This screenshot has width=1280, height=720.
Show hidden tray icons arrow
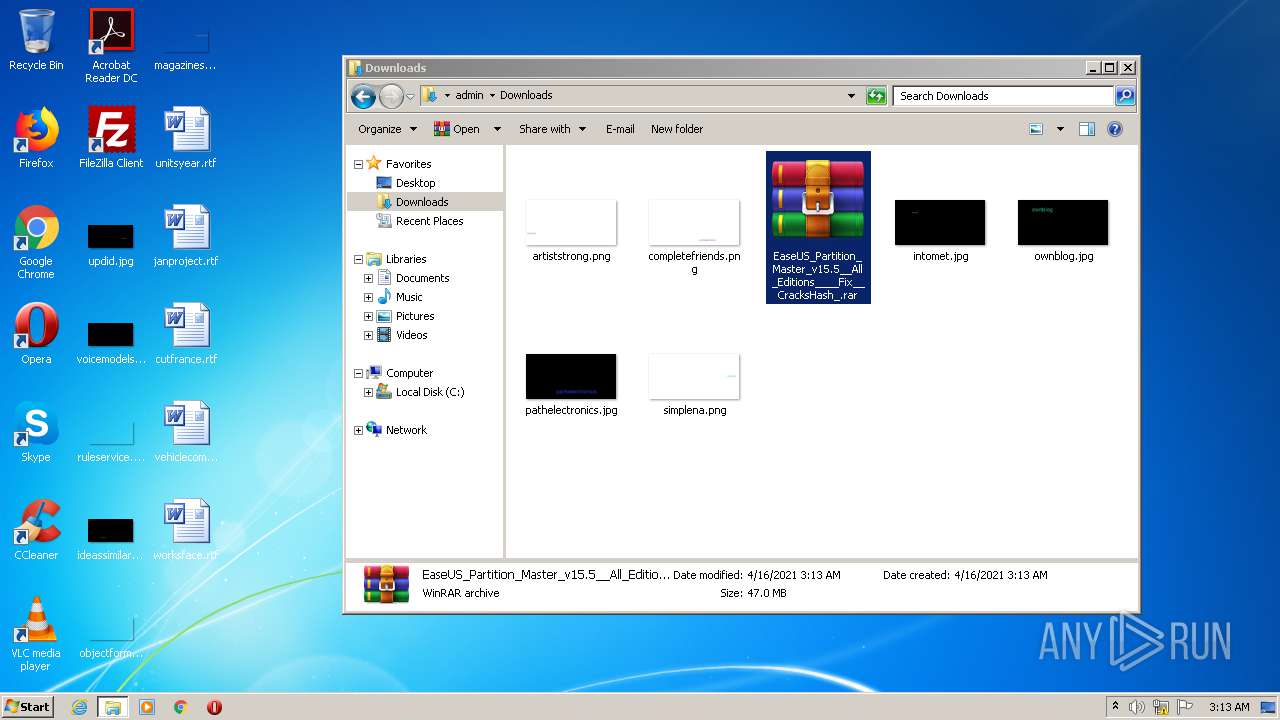point(1115,707)
